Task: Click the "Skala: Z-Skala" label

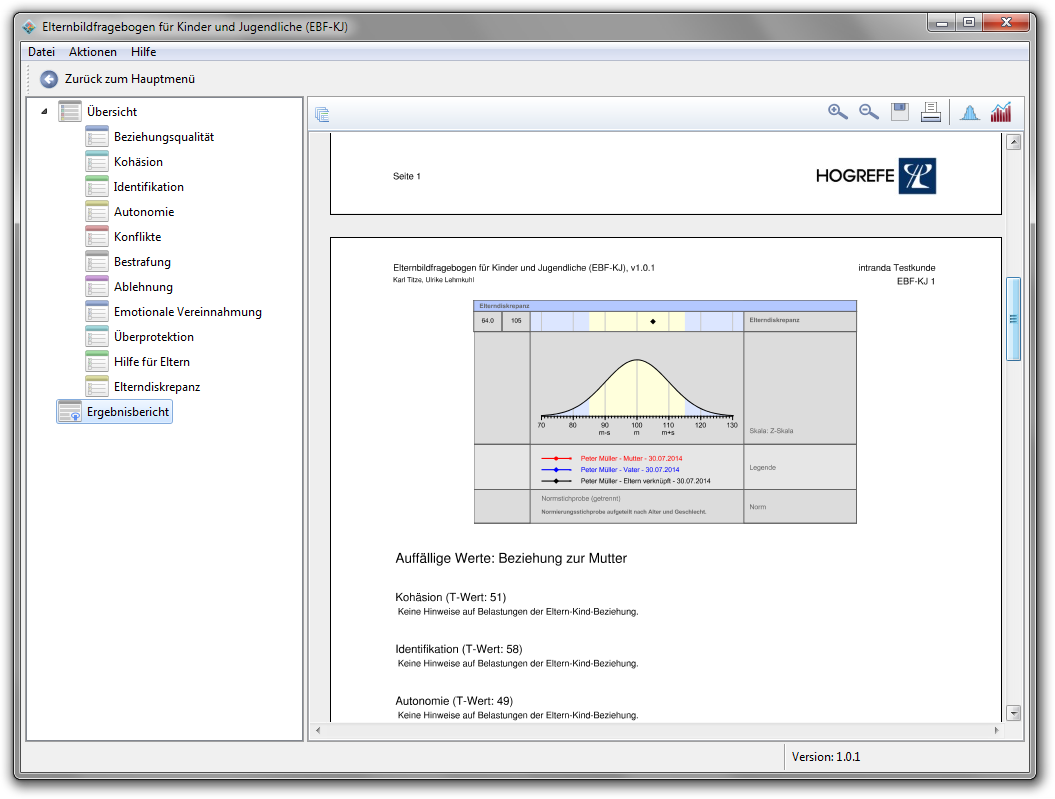Action: click(771, 431)
